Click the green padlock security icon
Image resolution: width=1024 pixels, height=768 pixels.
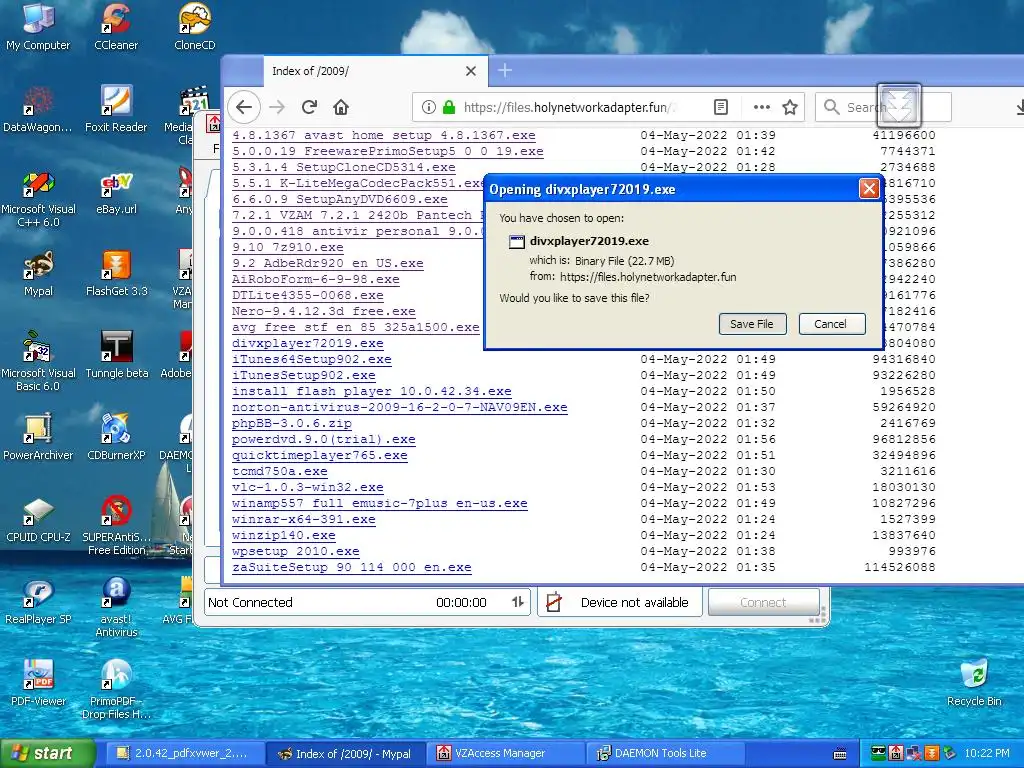(x=449, y=107)
